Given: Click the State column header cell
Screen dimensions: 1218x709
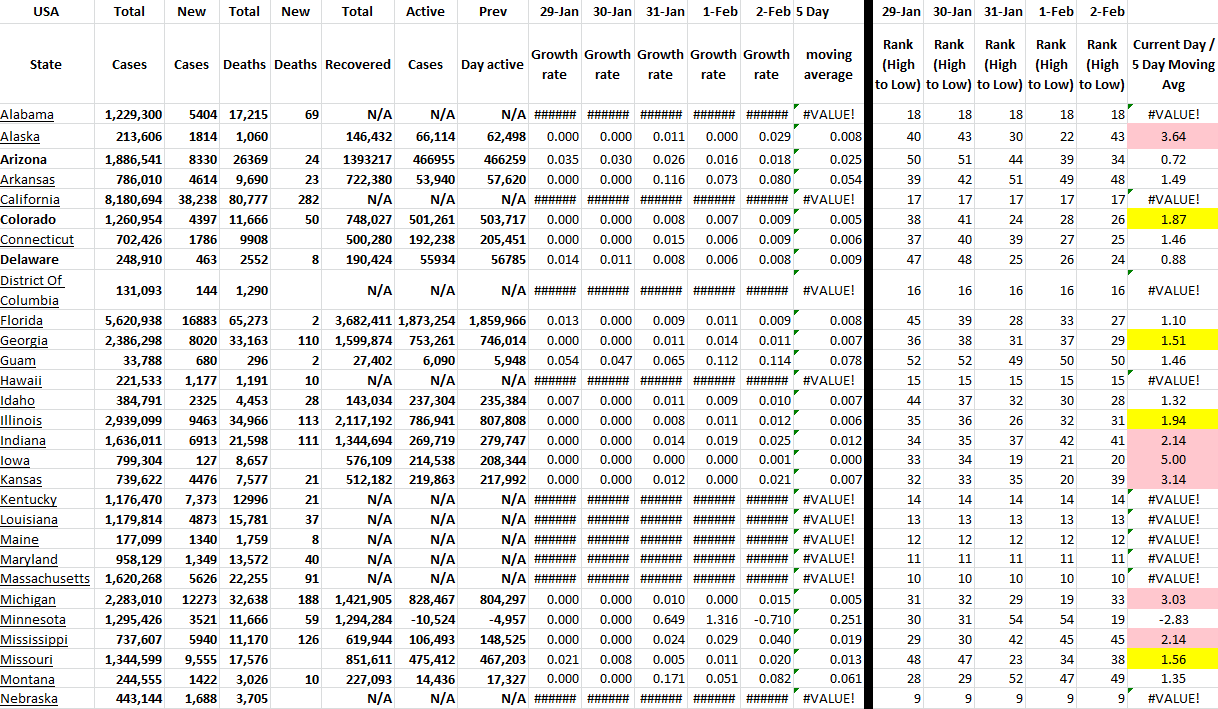Looking at the screenshot, I should 46,64.
